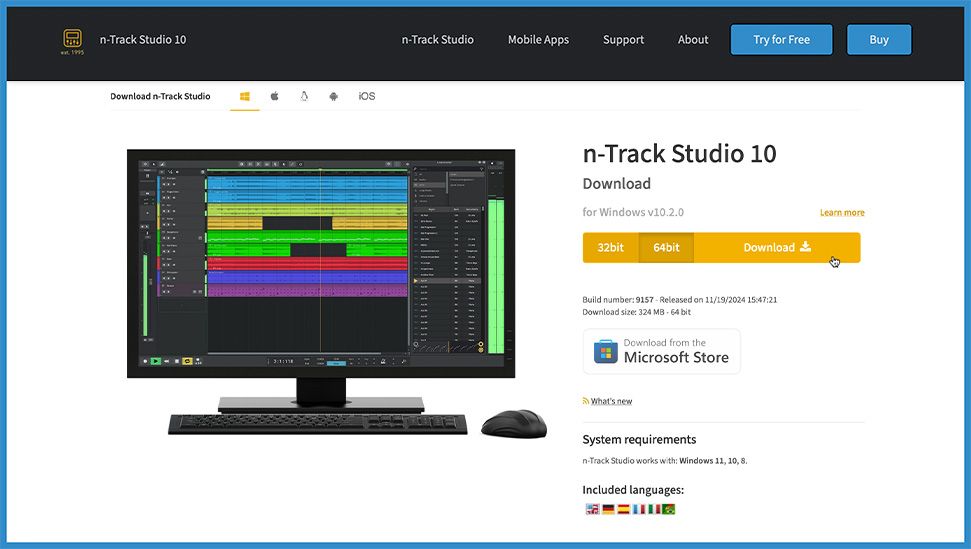Click the Download size 324 MB text
This screenshot has width=971, height=549.
pyautogui.click(x=637, y=312)
